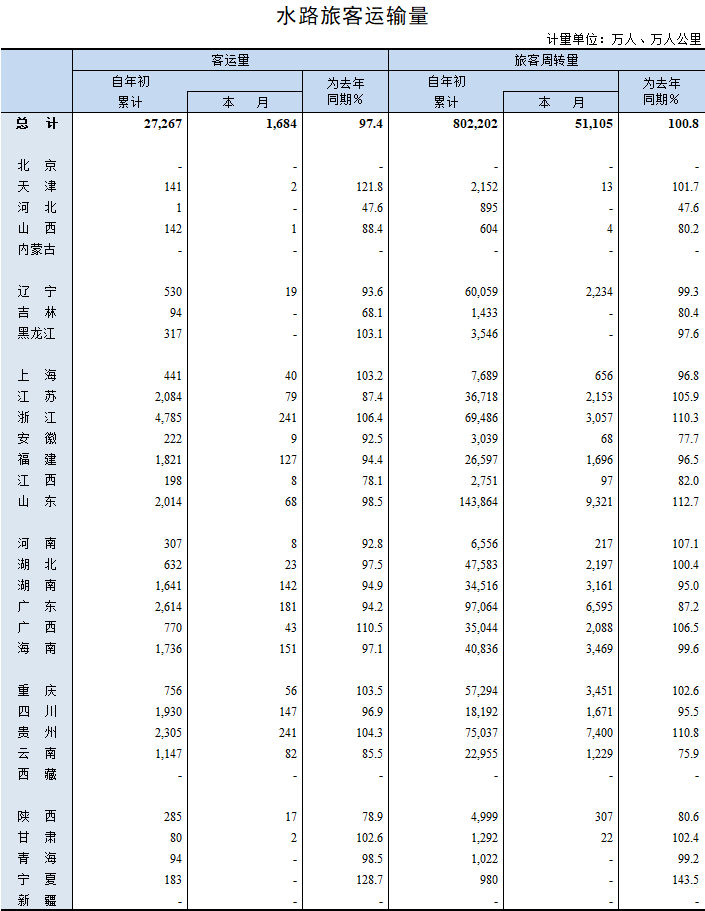Click the total passenger volume cell 27,267
The height and width of the screenshot is (911, 705).
161,123
